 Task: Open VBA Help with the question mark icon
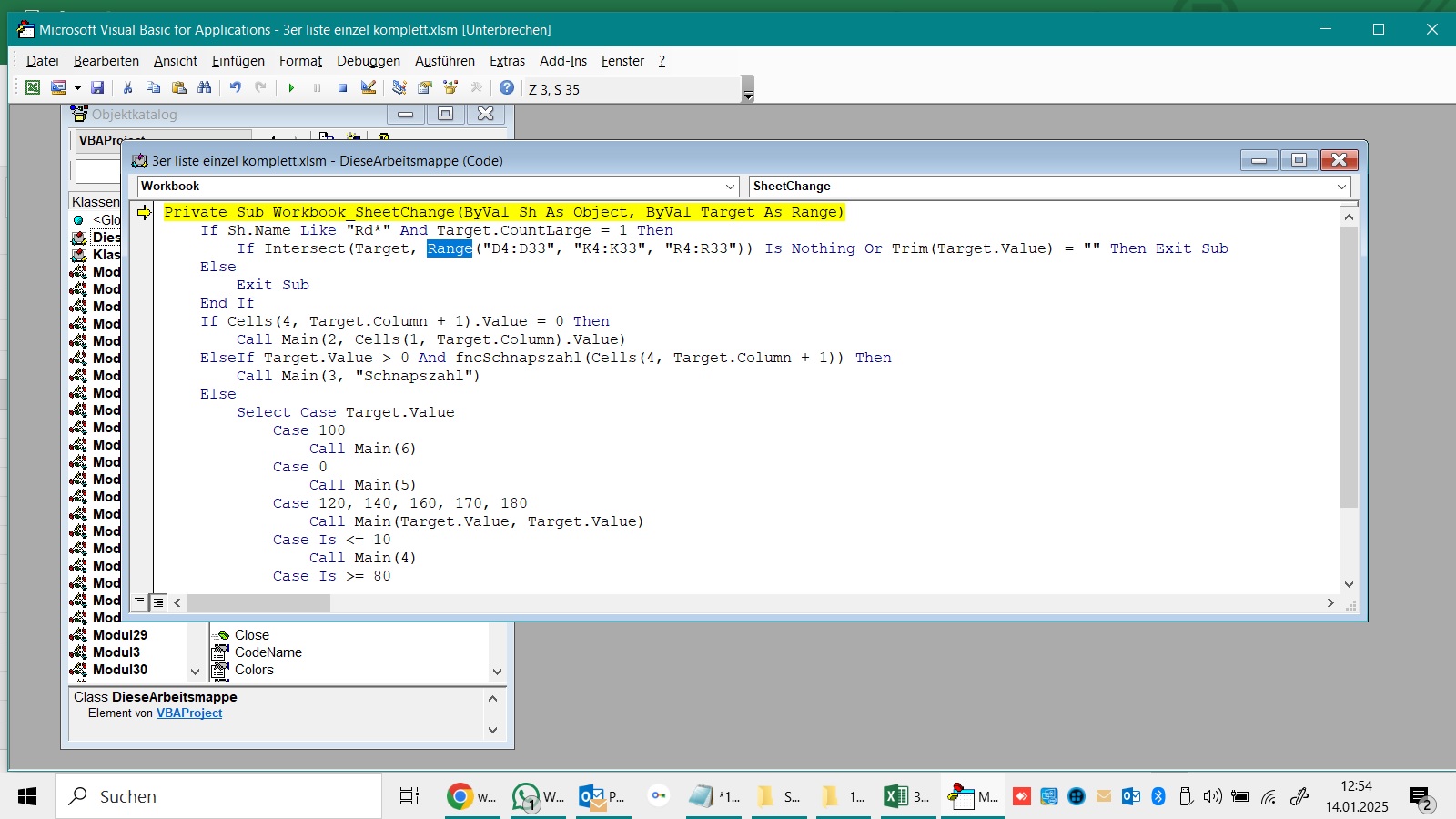tap(507, 87)
